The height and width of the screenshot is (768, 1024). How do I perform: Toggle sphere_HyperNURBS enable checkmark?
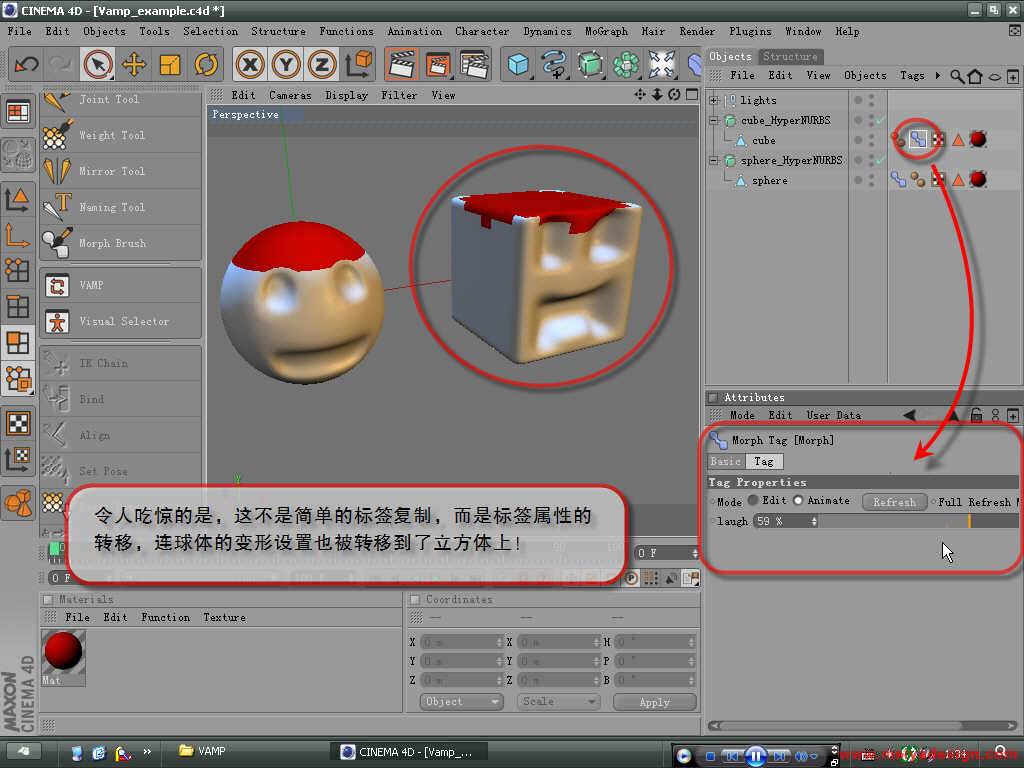tap(881, 160)
